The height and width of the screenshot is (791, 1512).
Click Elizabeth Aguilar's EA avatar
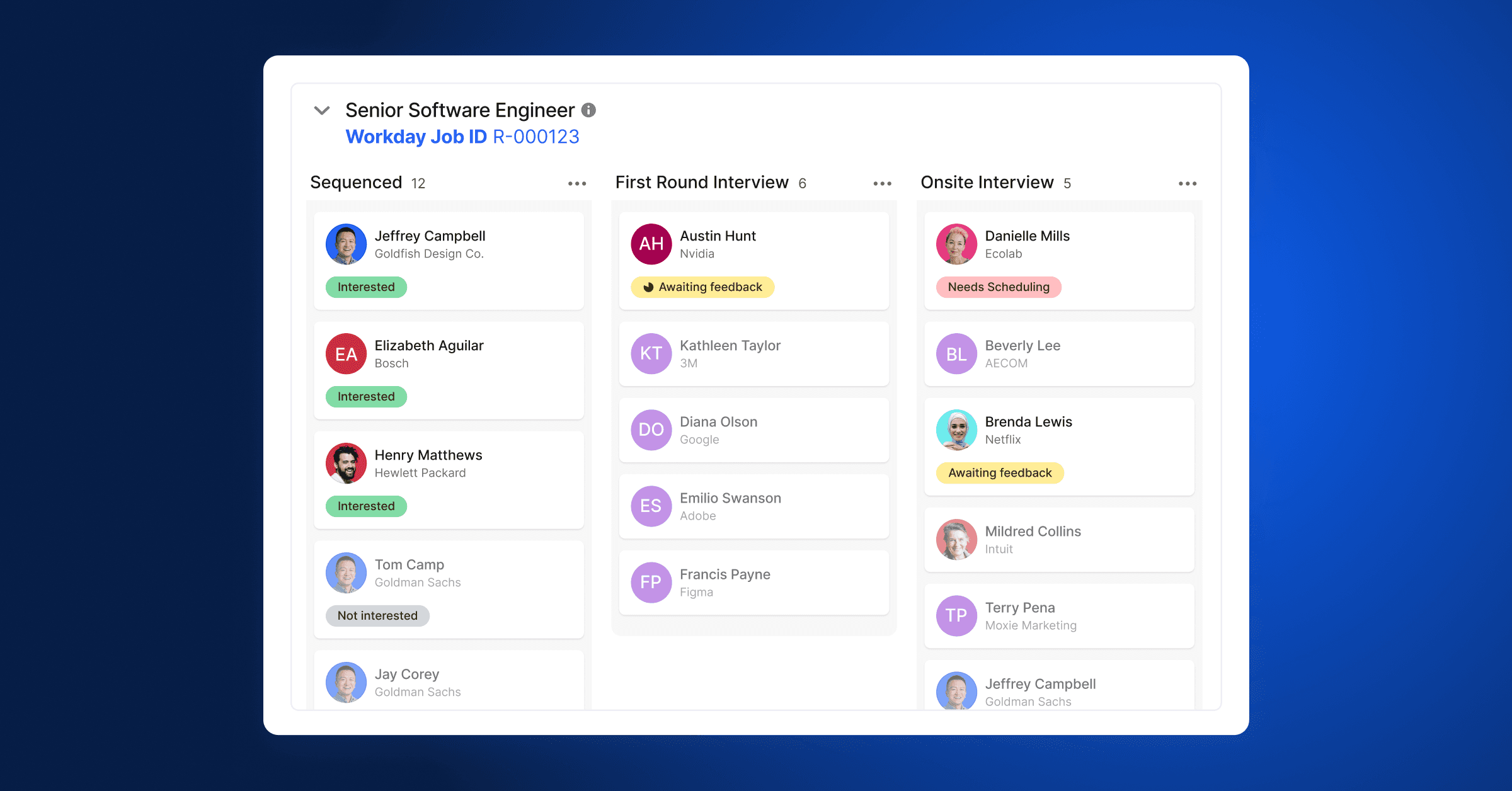tap(345, 353)
